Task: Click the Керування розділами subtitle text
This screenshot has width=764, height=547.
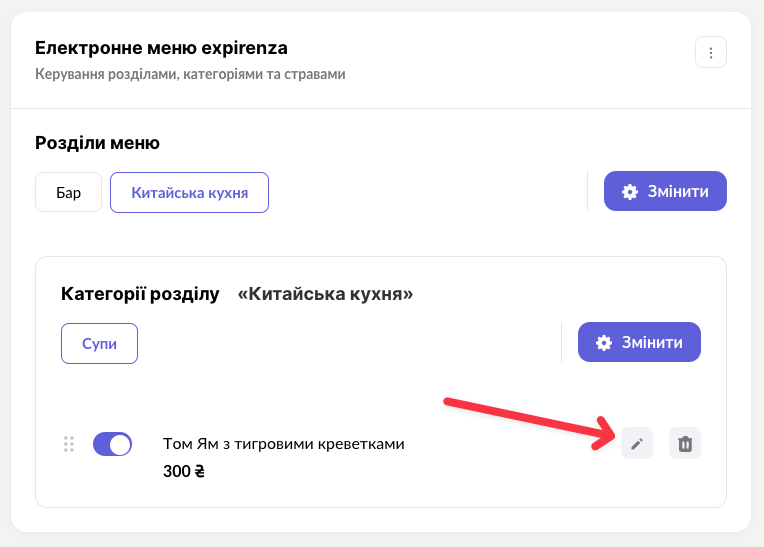Action: 190,75
